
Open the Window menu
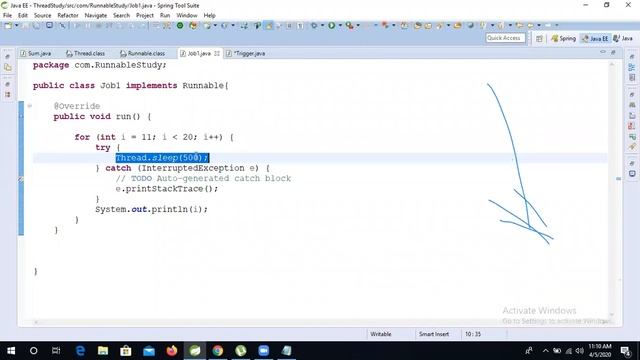click(x=187, y=16)
